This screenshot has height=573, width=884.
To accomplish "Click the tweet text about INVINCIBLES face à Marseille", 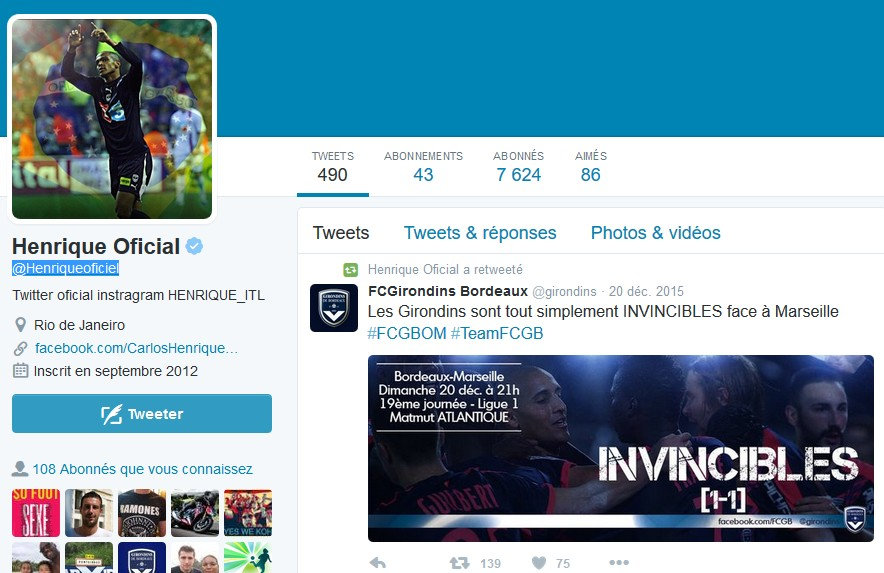I will [x=603, y=311].
